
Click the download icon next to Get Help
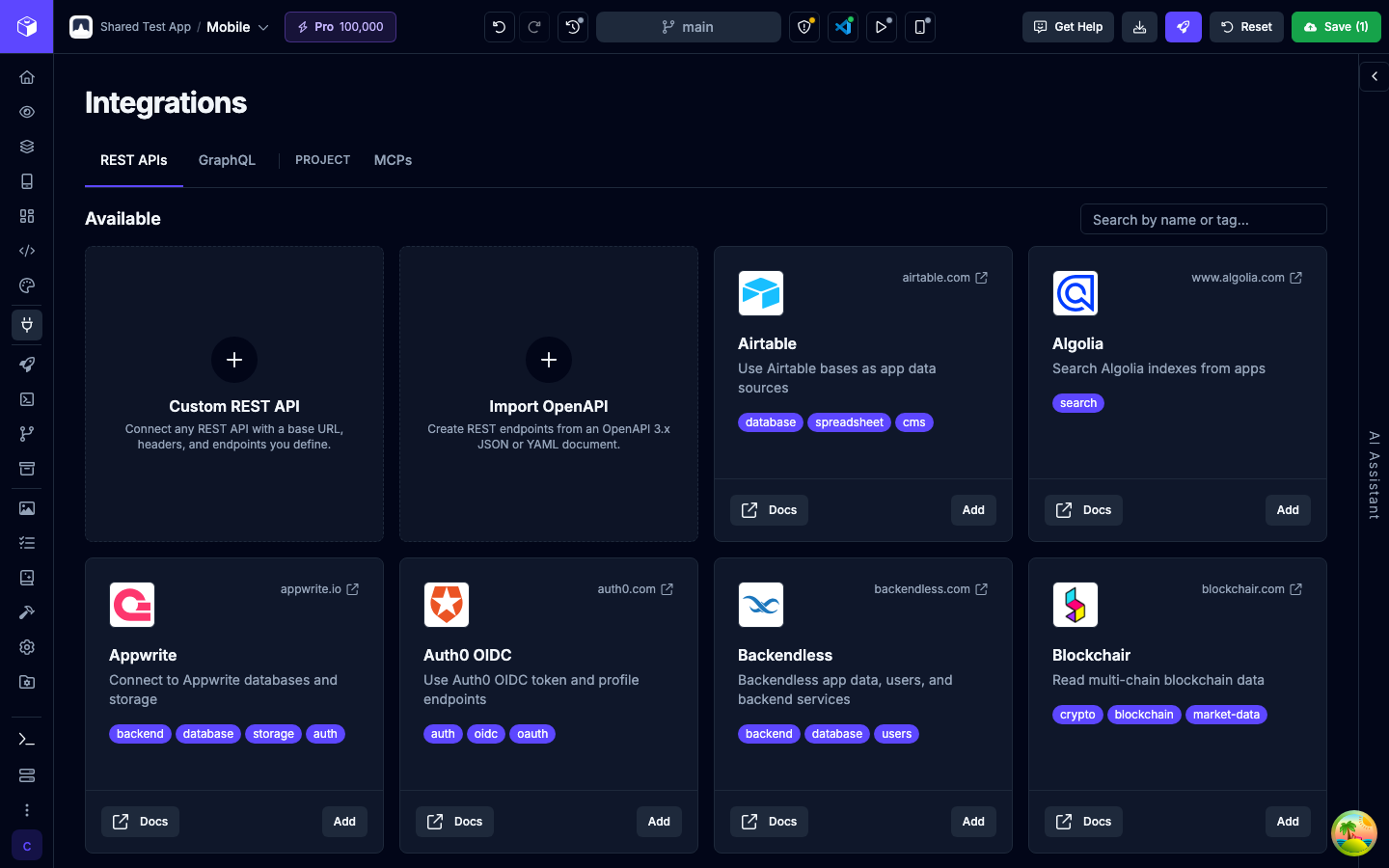(1139, 27)
